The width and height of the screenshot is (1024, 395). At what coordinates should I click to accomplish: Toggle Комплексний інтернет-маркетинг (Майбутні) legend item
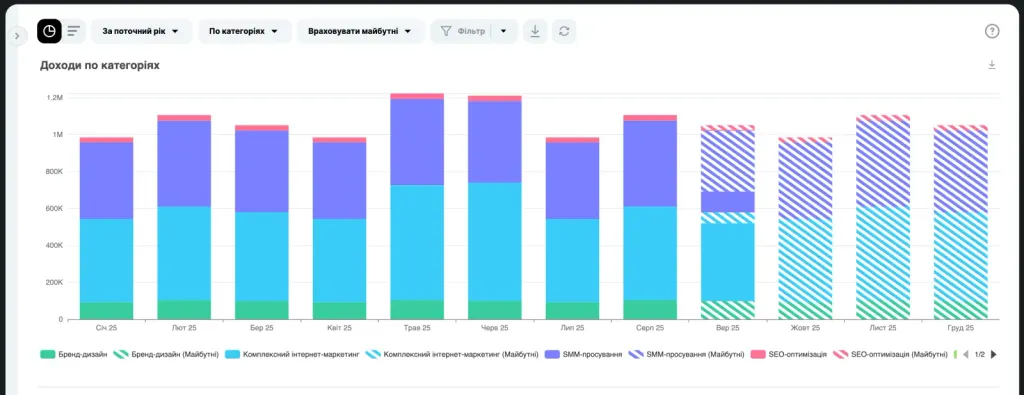coord(452,355)
